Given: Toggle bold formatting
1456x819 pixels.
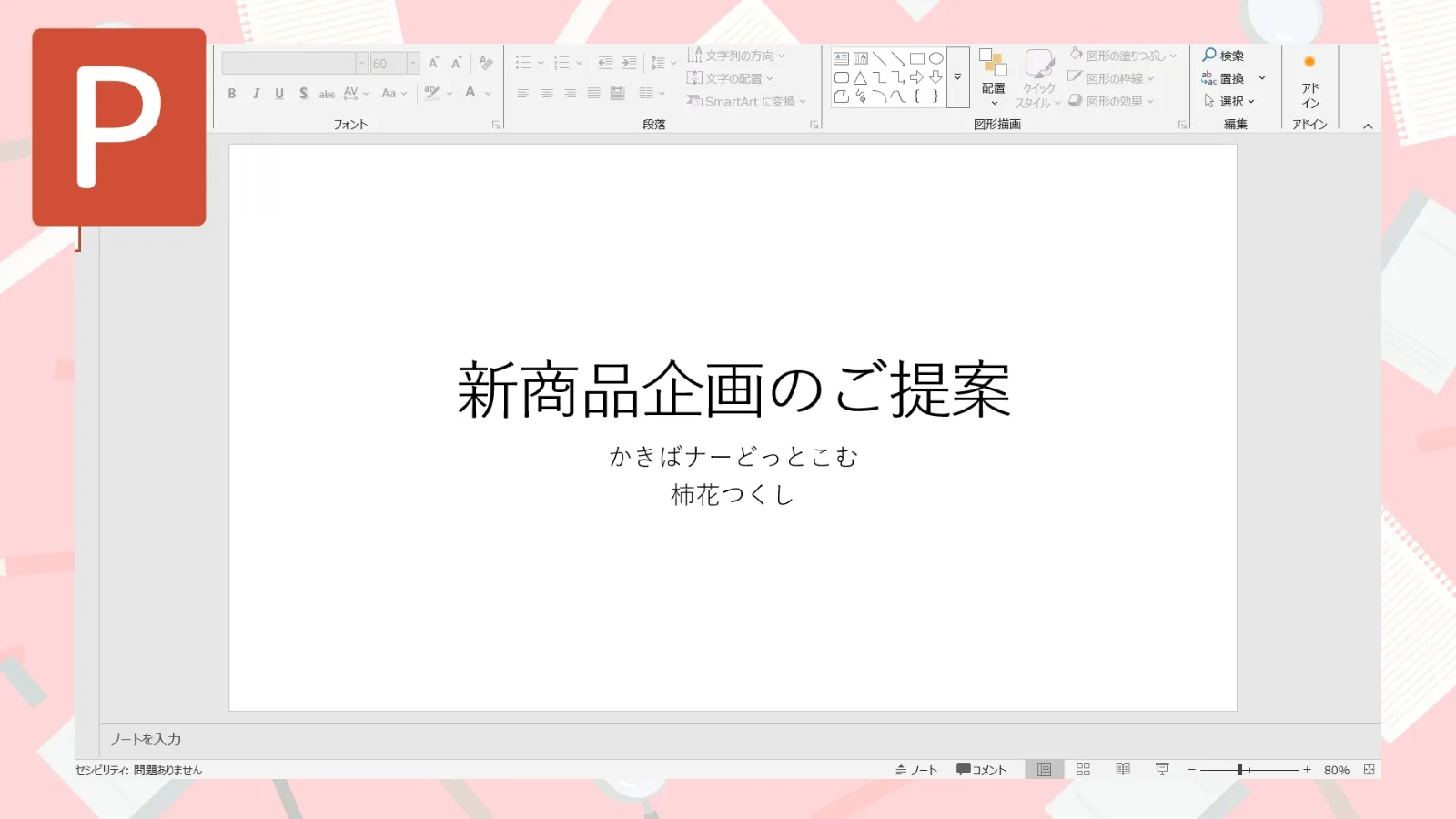Looking at the screenshot, I should (232, 93).
